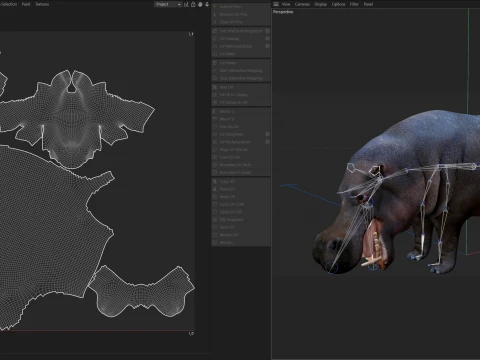Open the UV Rectangularize options gear

click(267, 142)
